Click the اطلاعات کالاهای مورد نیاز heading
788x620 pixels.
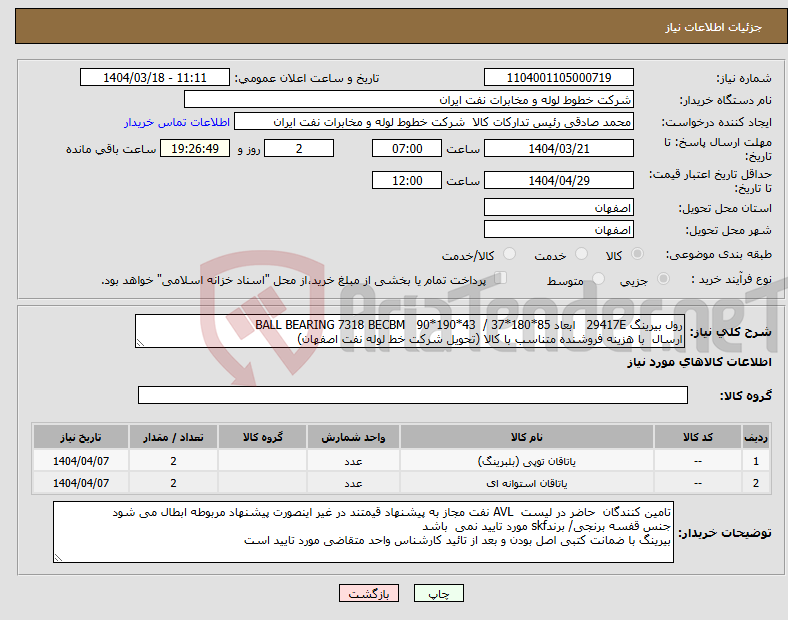[x=699, y=362]
